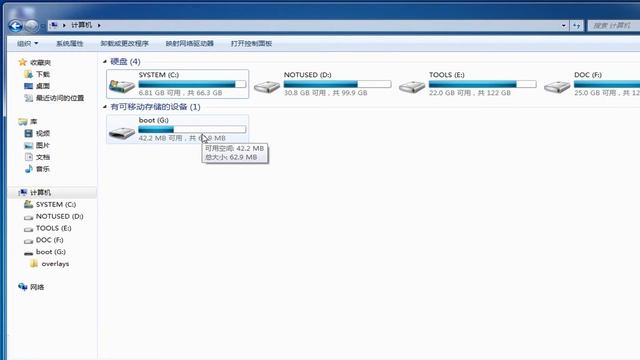Click 系统属性 in the toolbar
This screenshot has width=640, height=360.
[70, 43]
